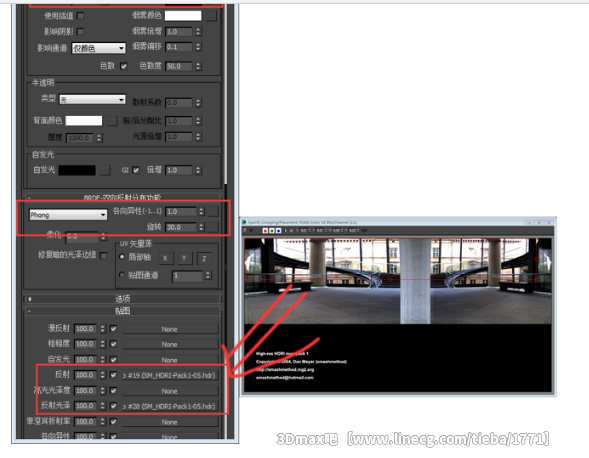Enable green channel in Specify Cropping window
The width and height of the screenshot is (589, 458).
pos(272,231)
